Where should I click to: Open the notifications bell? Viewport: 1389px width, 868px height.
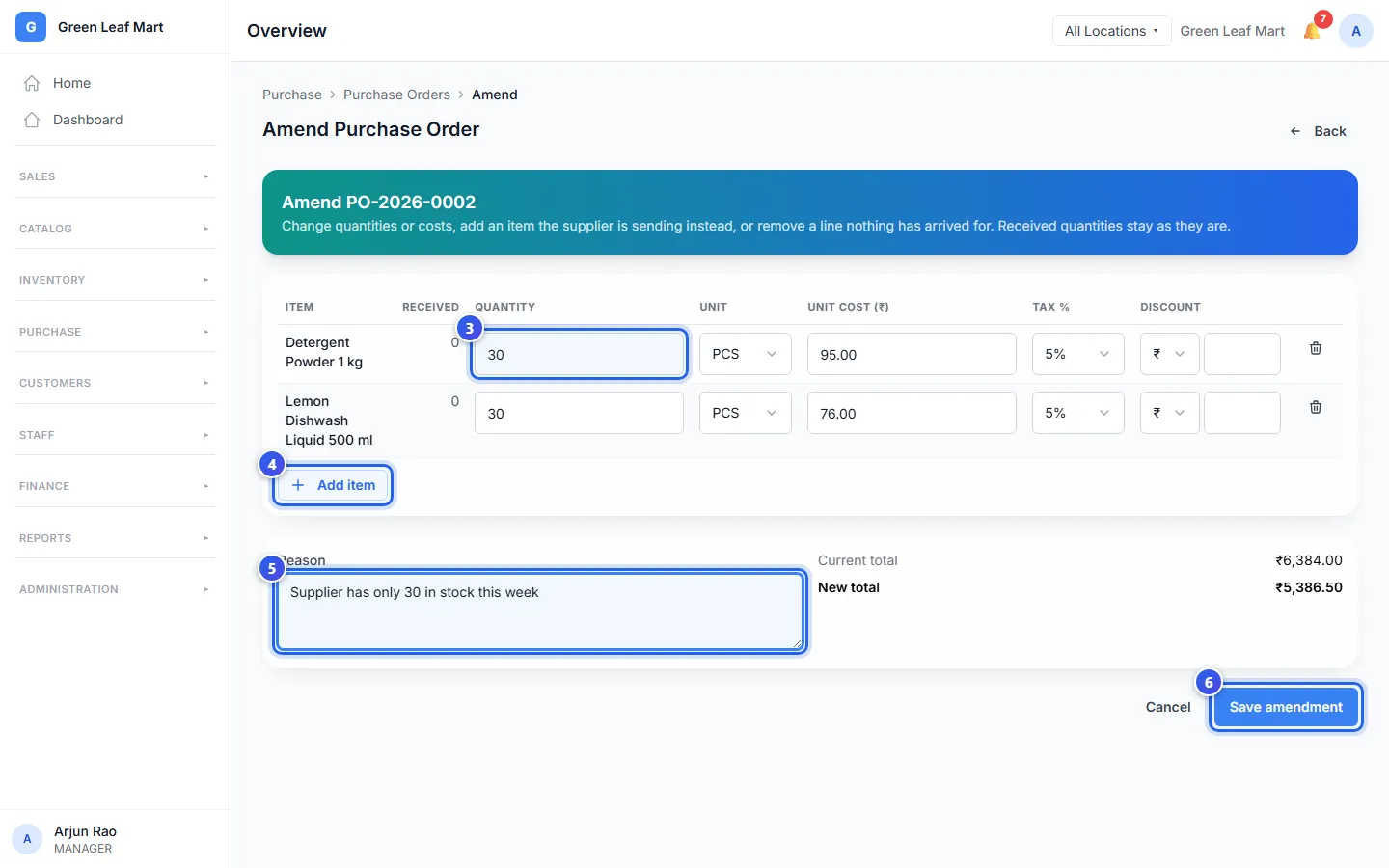[x=1312, y=31]
